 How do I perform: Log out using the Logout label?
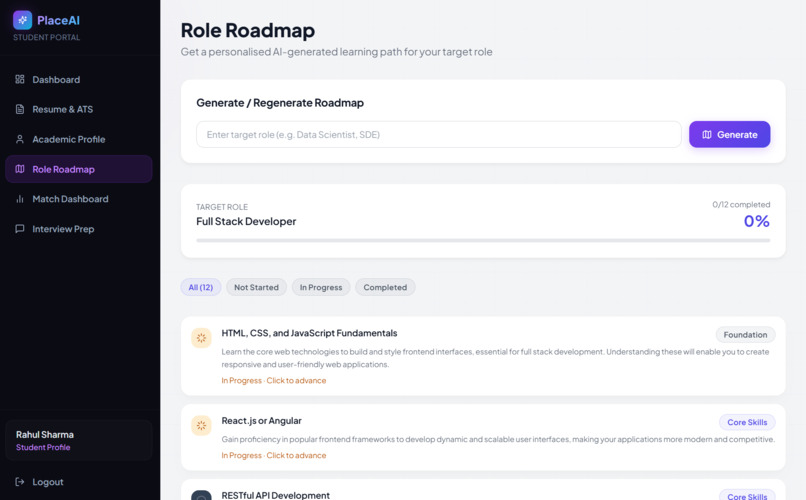coord(48,482)
